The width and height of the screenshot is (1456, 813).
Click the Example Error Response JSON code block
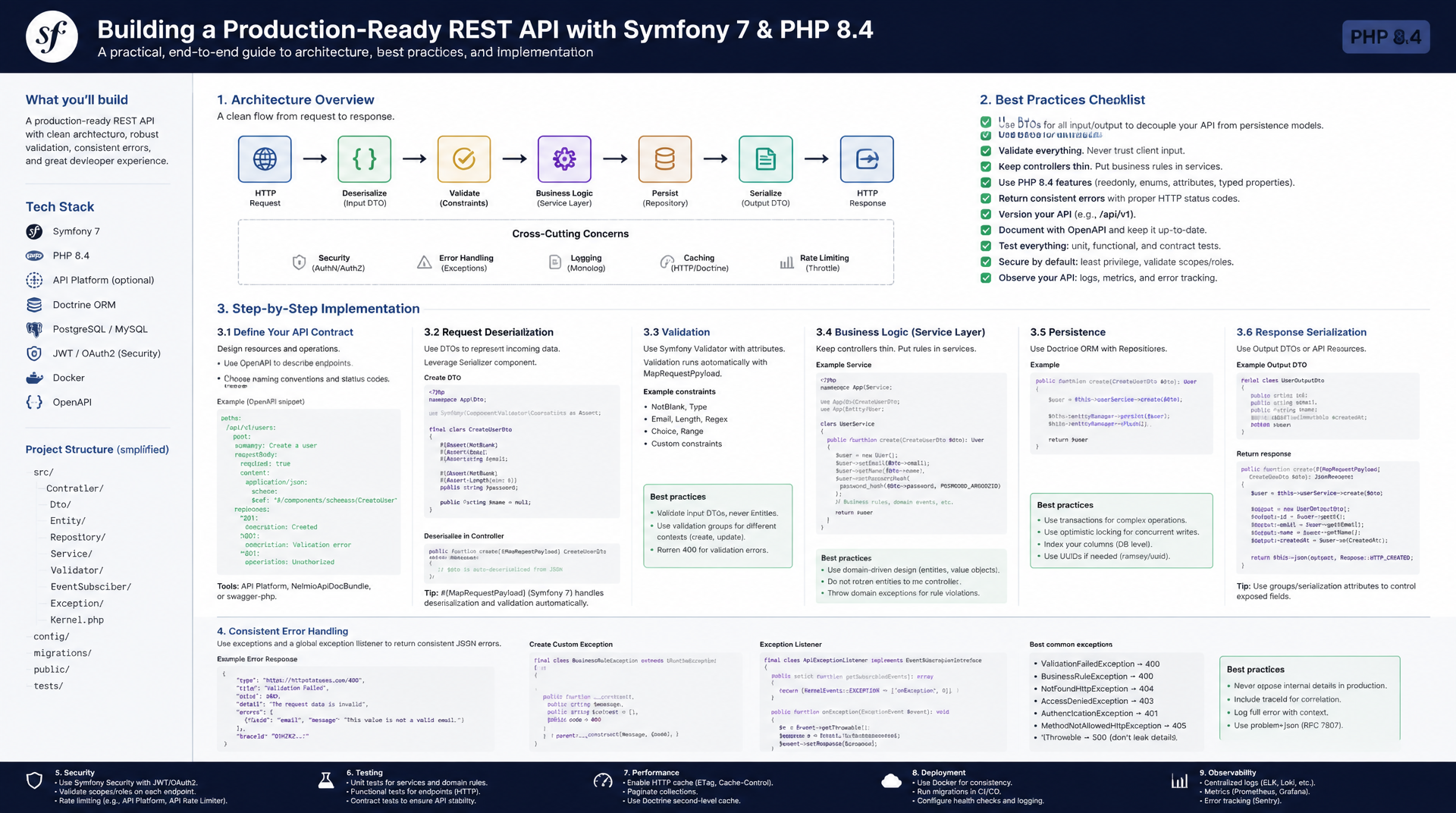pyautogui.click(x=355, y=710)
